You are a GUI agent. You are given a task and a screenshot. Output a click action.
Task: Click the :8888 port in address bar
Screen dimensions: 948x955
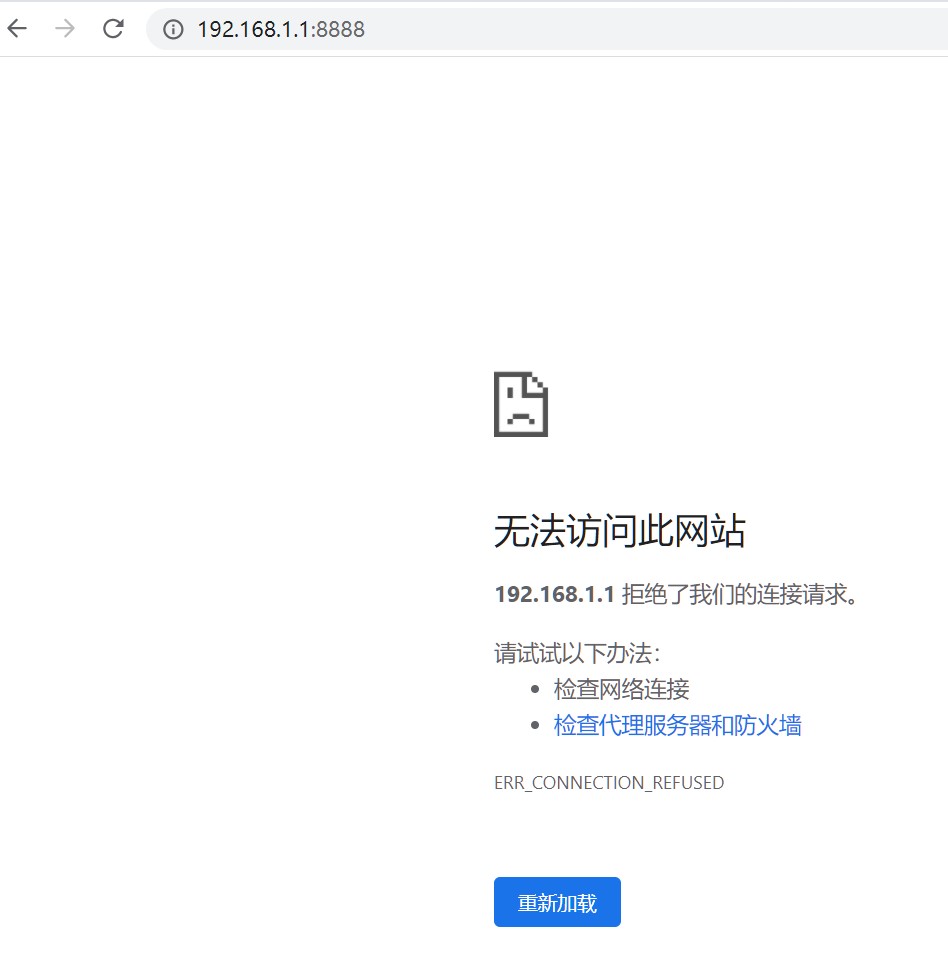click(x=339, y=29)
